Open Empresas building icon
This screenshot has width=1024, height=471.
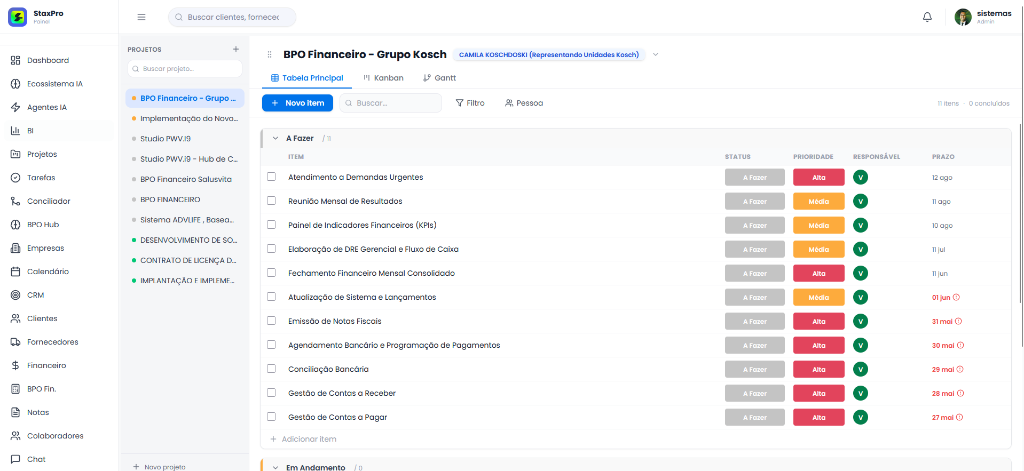click(16, 248)
